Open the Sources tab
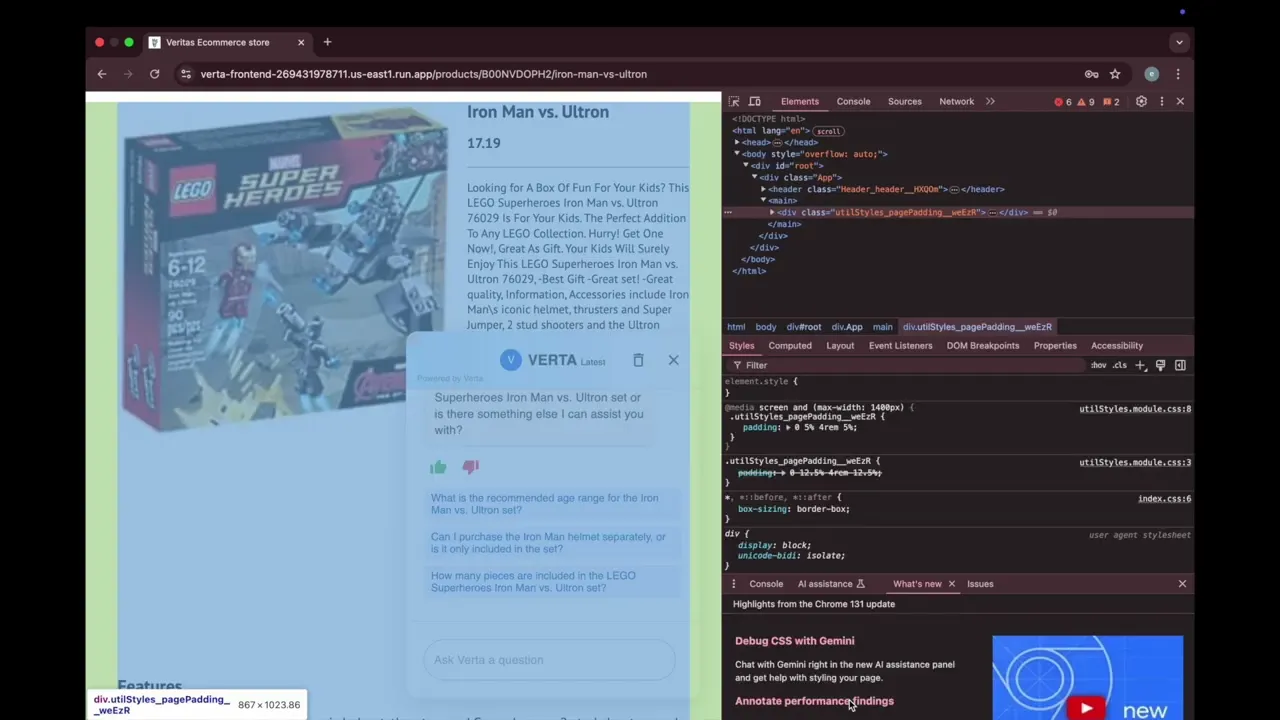1280x720 pixels. coord(904,101)
